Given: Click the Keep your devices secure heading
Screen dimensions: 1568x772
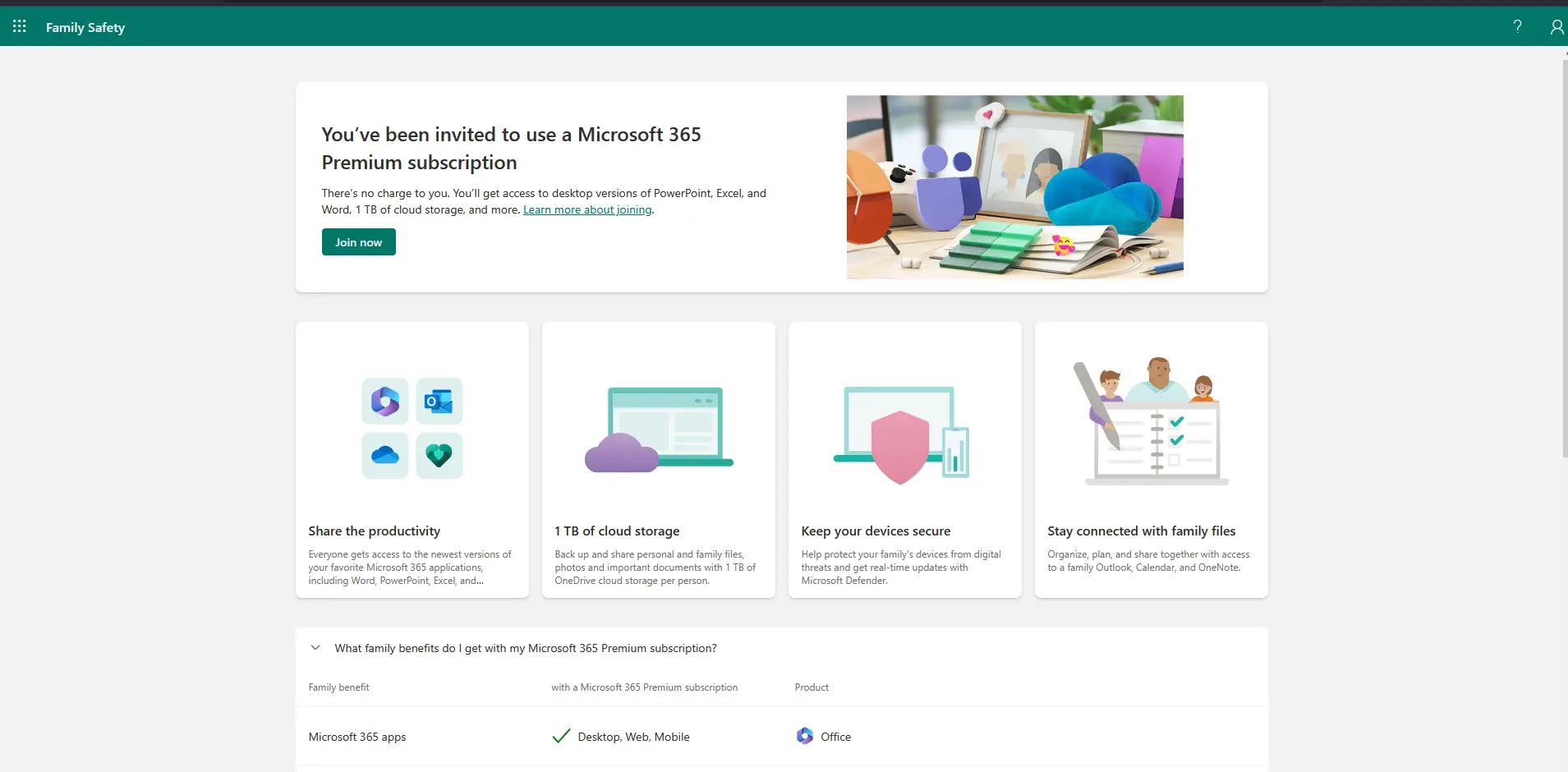Looking at the screenshot, I should click(x=876, y=531).
